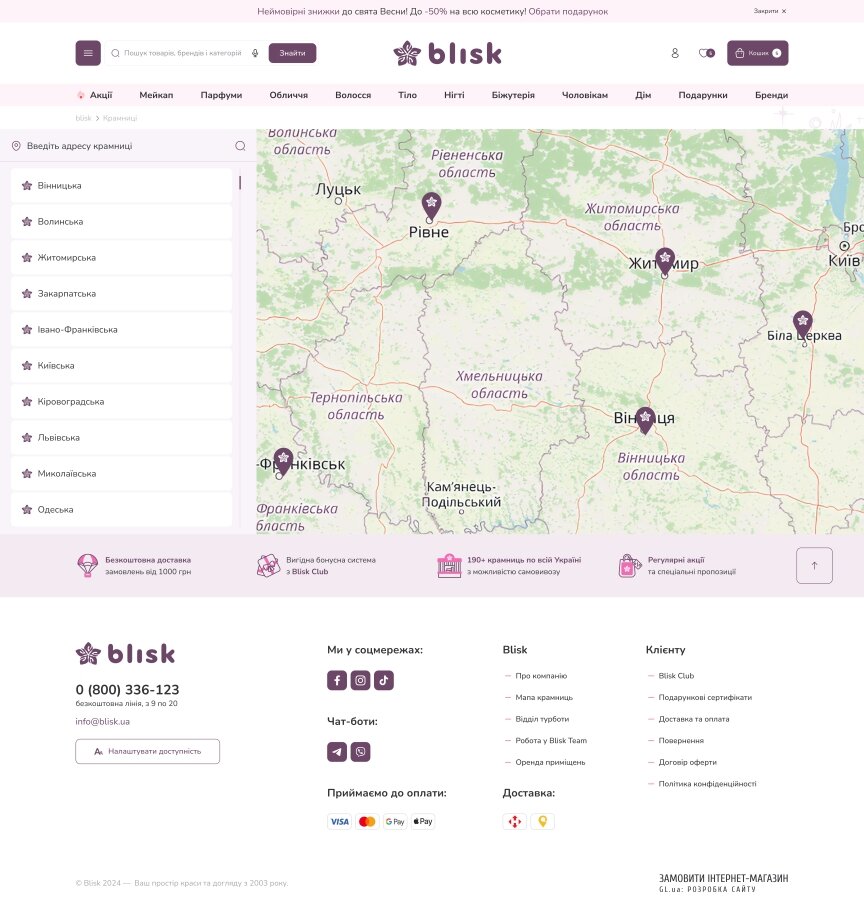Click the yellow delivery service icon

coord(542,821)
